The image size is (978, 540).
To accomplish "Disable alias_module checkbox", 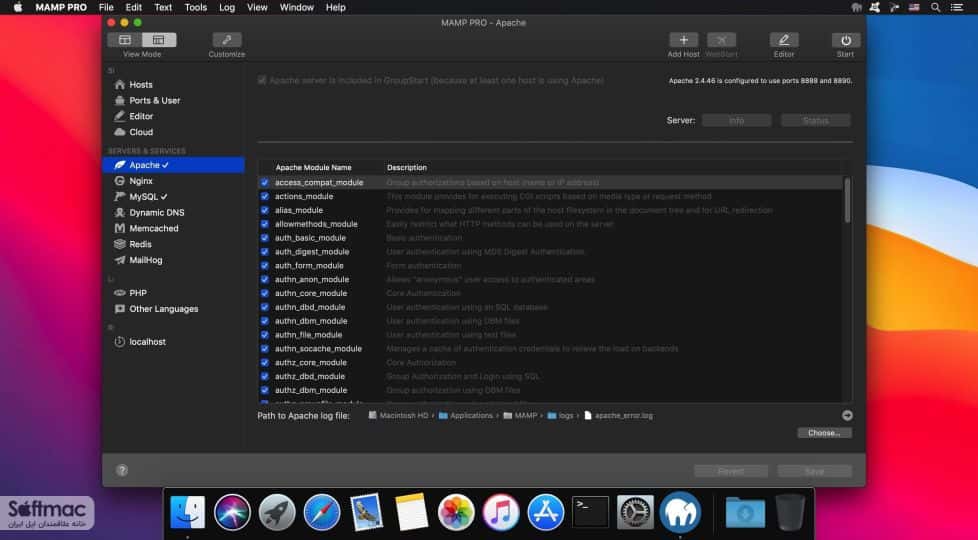I will (x=264, y=210).
